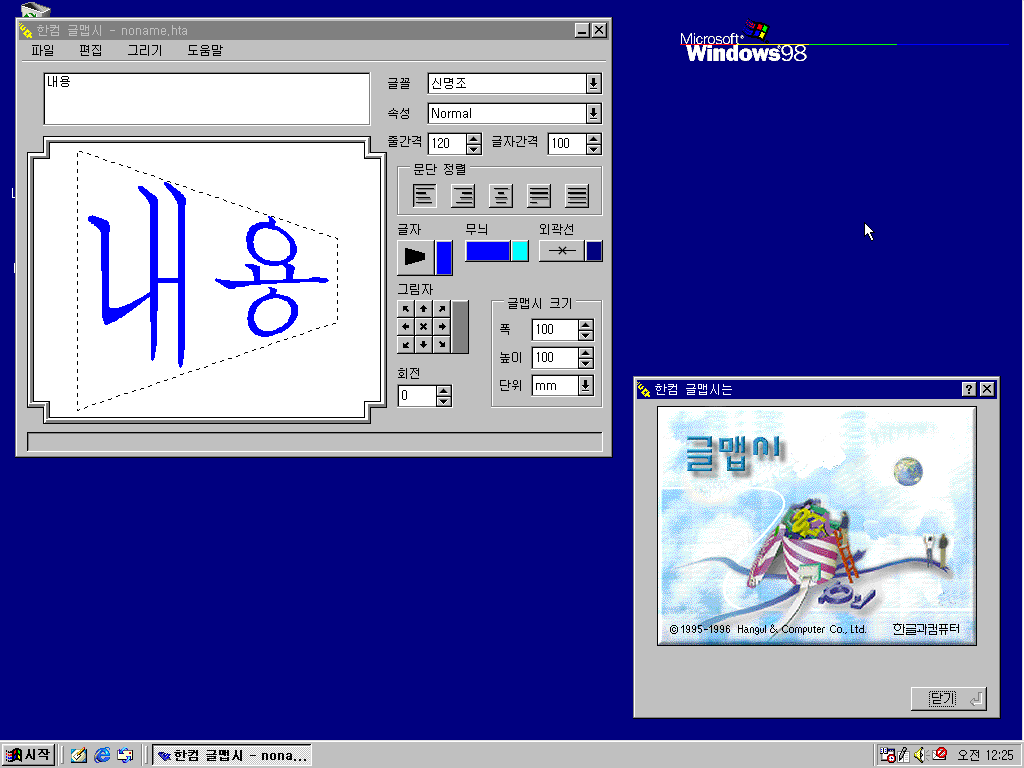1024x768 pixels.
Task: Remove shadow with center X button
Action: click(424, 327)
